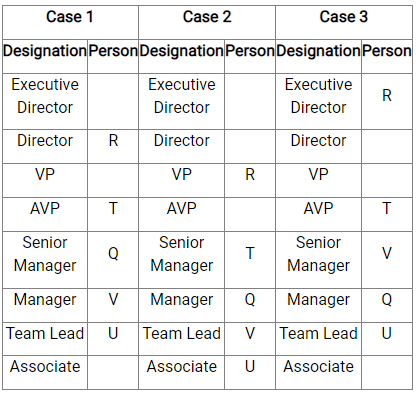Select the Designation header under Case 1
The width and height of the screenshot is (417, 393).
tap(45, 57)
